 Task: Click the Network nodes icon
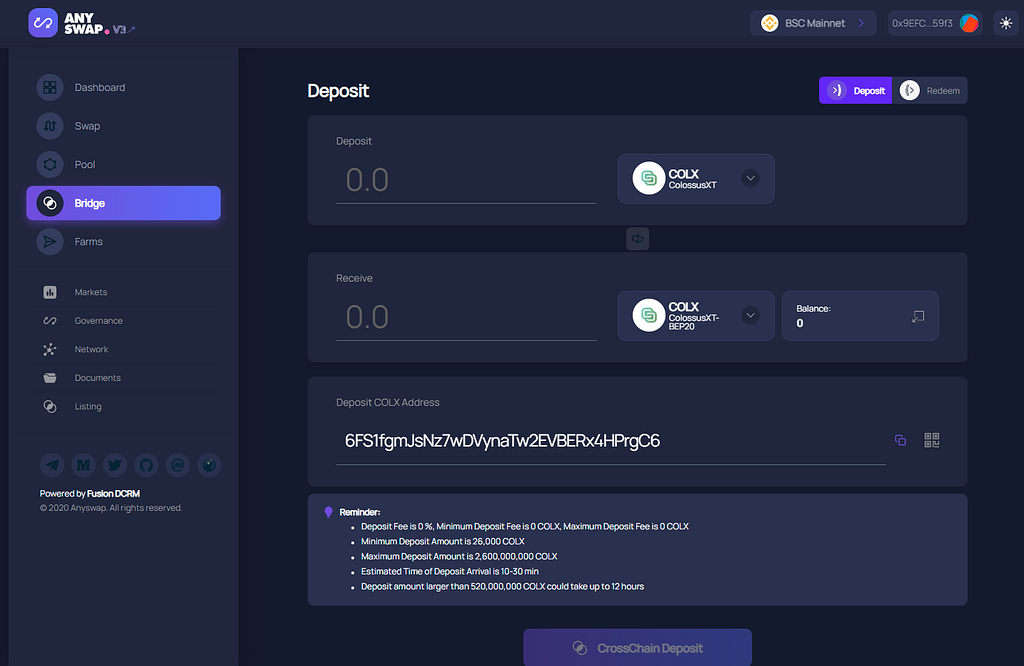(50, 349)
